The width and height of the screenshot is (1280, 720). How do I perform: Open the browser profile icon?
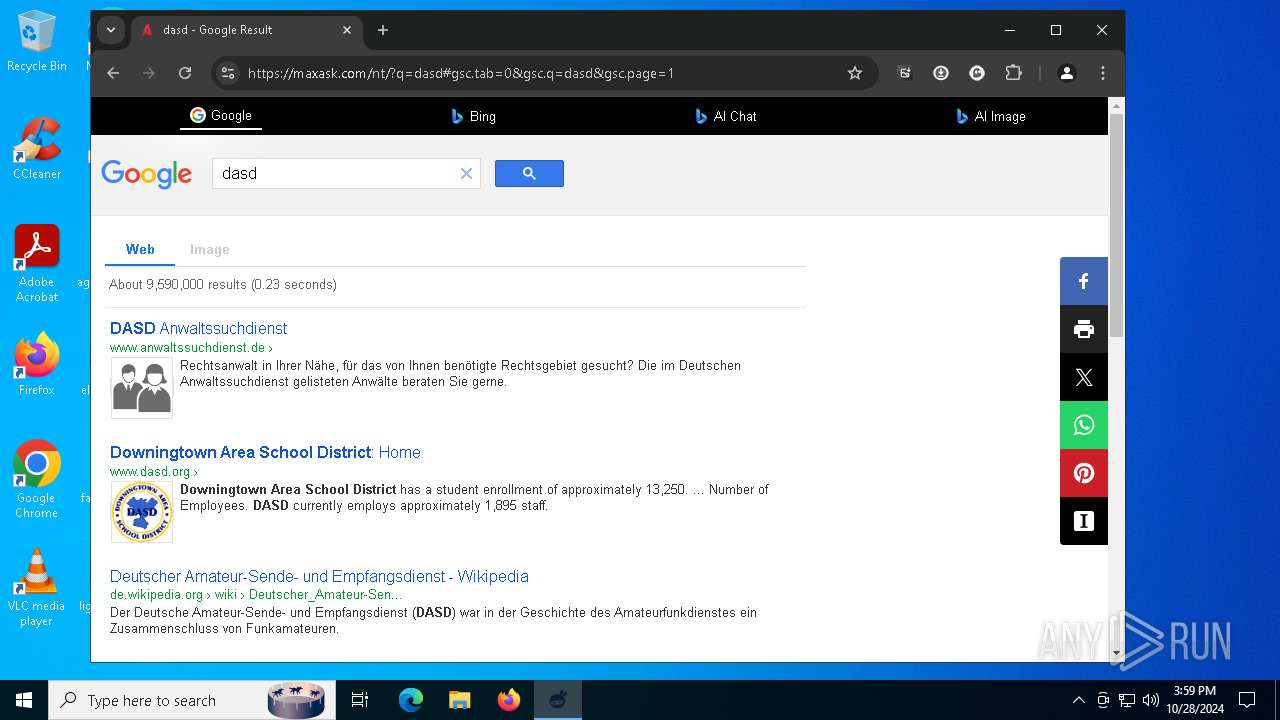pos(1067,73)
